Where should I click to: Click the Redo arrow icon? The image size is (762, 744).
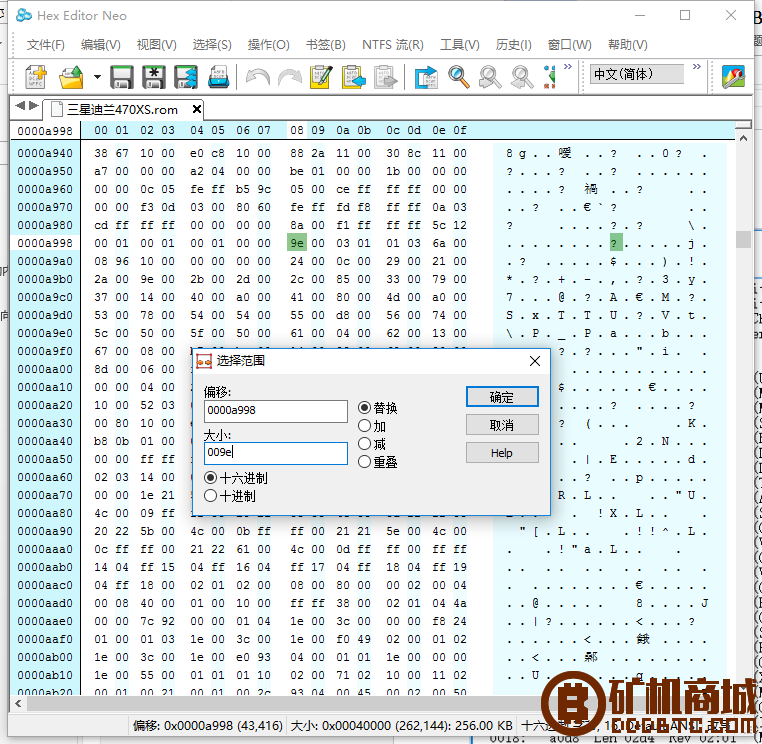[x=290, y=77]
